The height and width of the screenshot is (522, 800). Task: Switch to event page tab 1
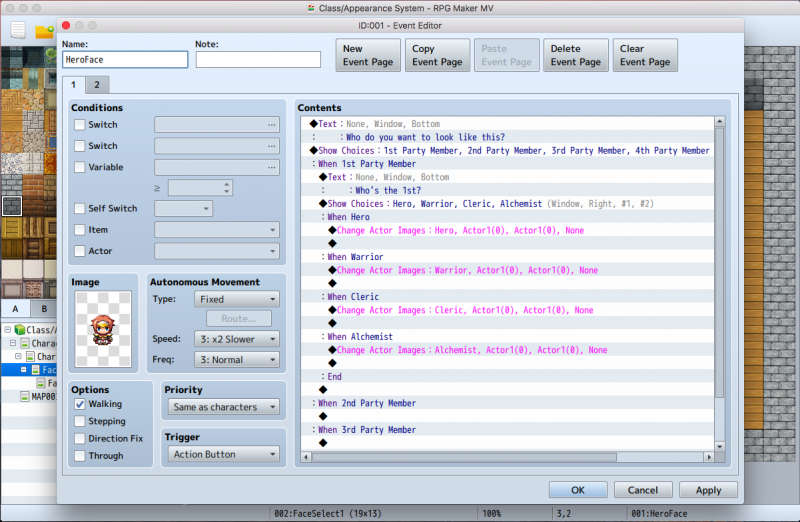point(73,85)
